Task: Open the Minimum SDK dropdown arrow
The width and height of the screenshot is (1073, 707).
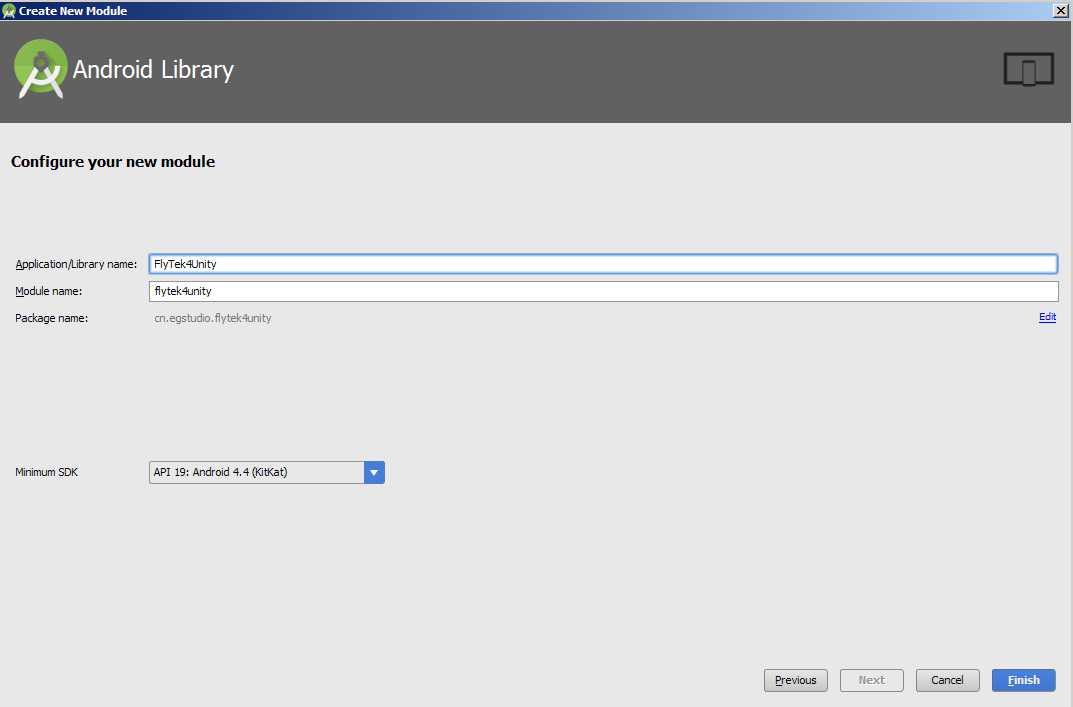Action: (374, 472)
